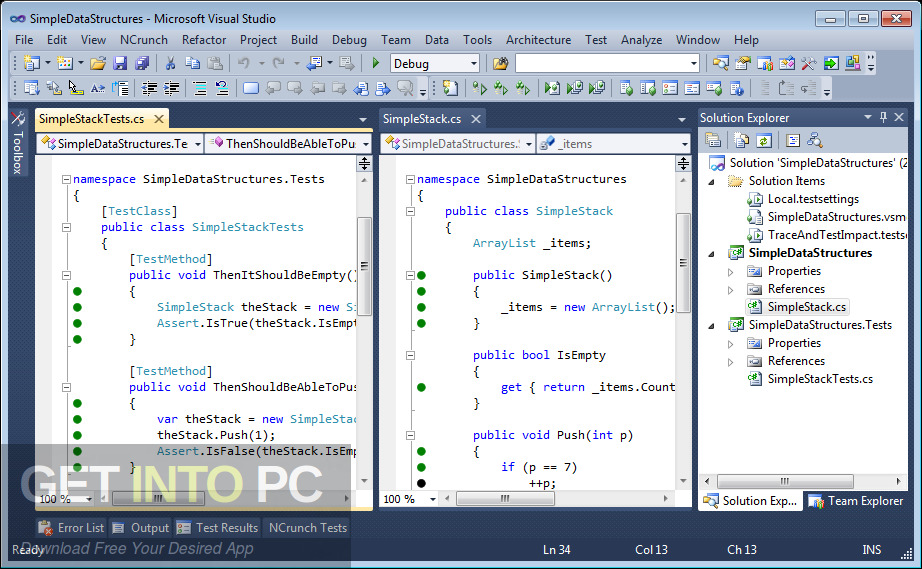Click the New Project toolbar icon
This screenshot has height=569, width=922.
(32, 63)
